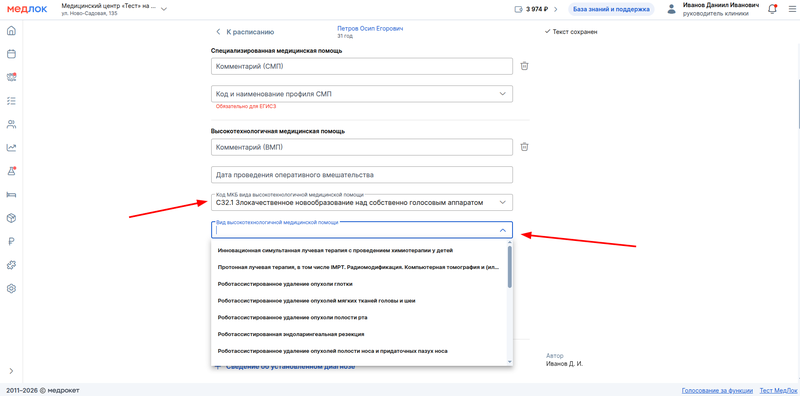Click the МедЛок logo
The image size is (800, 396).
click(x=27, y=9)
